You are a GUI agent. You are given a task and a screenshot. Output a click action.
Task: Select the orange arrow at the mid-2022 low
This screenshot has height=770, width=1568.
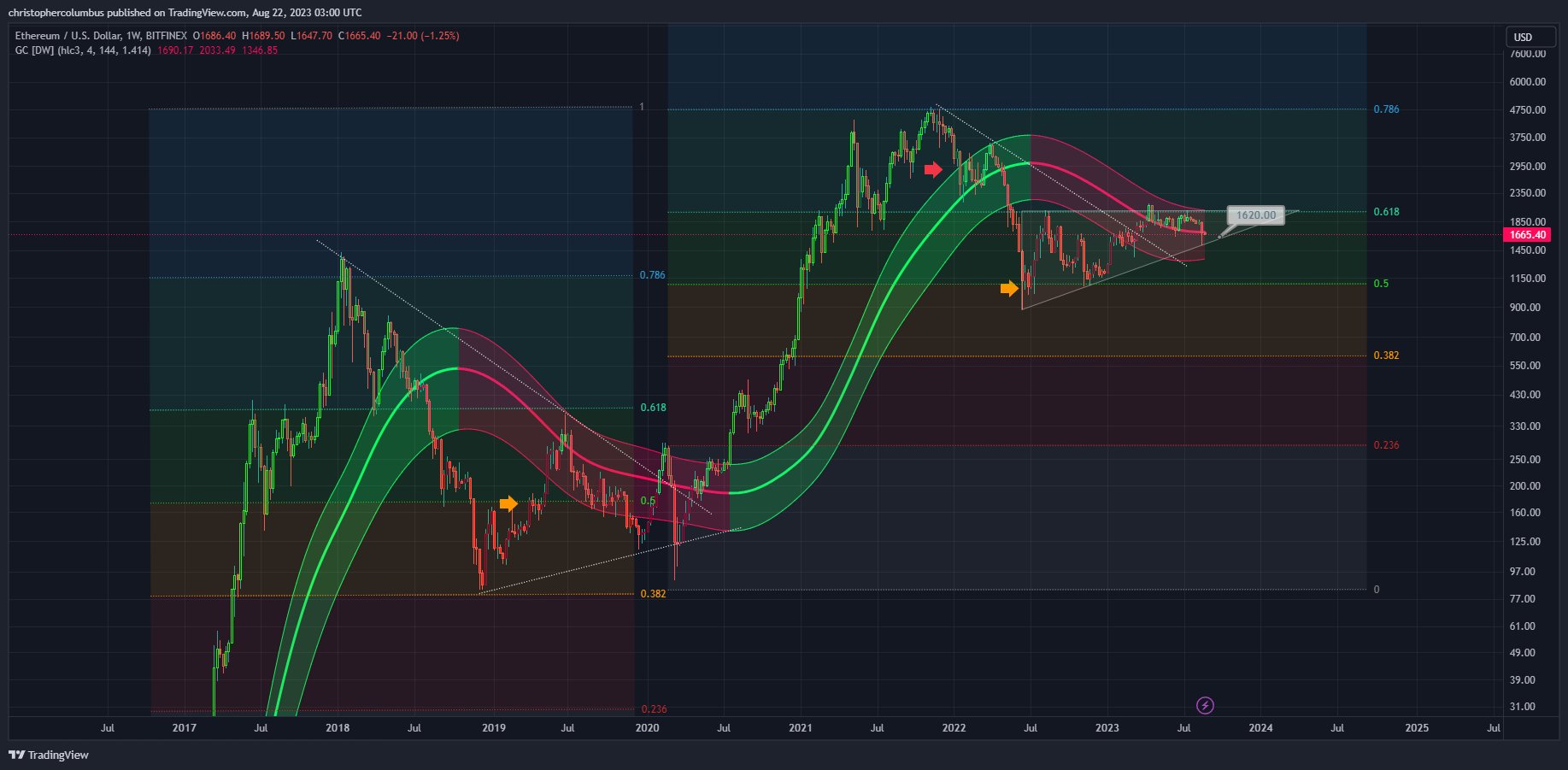click(1009, 289)
